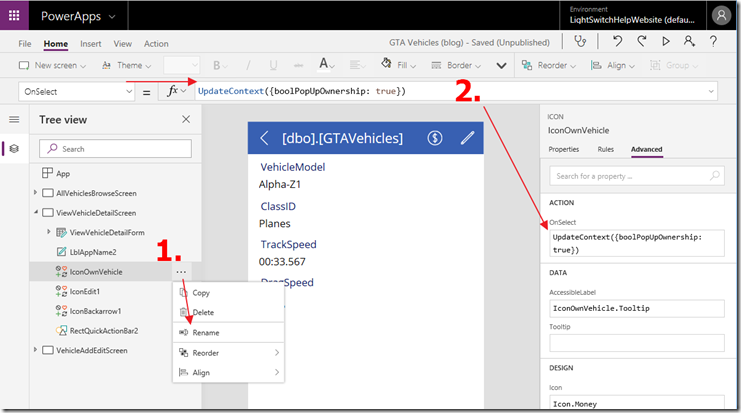The height and width of the screenshot is (413, 741).
Task: Collapse the ViewVehicleDetailScreen node
Action: point(35,213)
